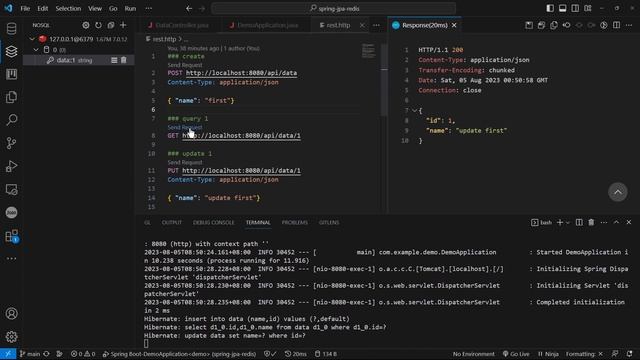Add a new NoSQL connection
Viewport: 640px width, 360px height.
coord(123,25)
